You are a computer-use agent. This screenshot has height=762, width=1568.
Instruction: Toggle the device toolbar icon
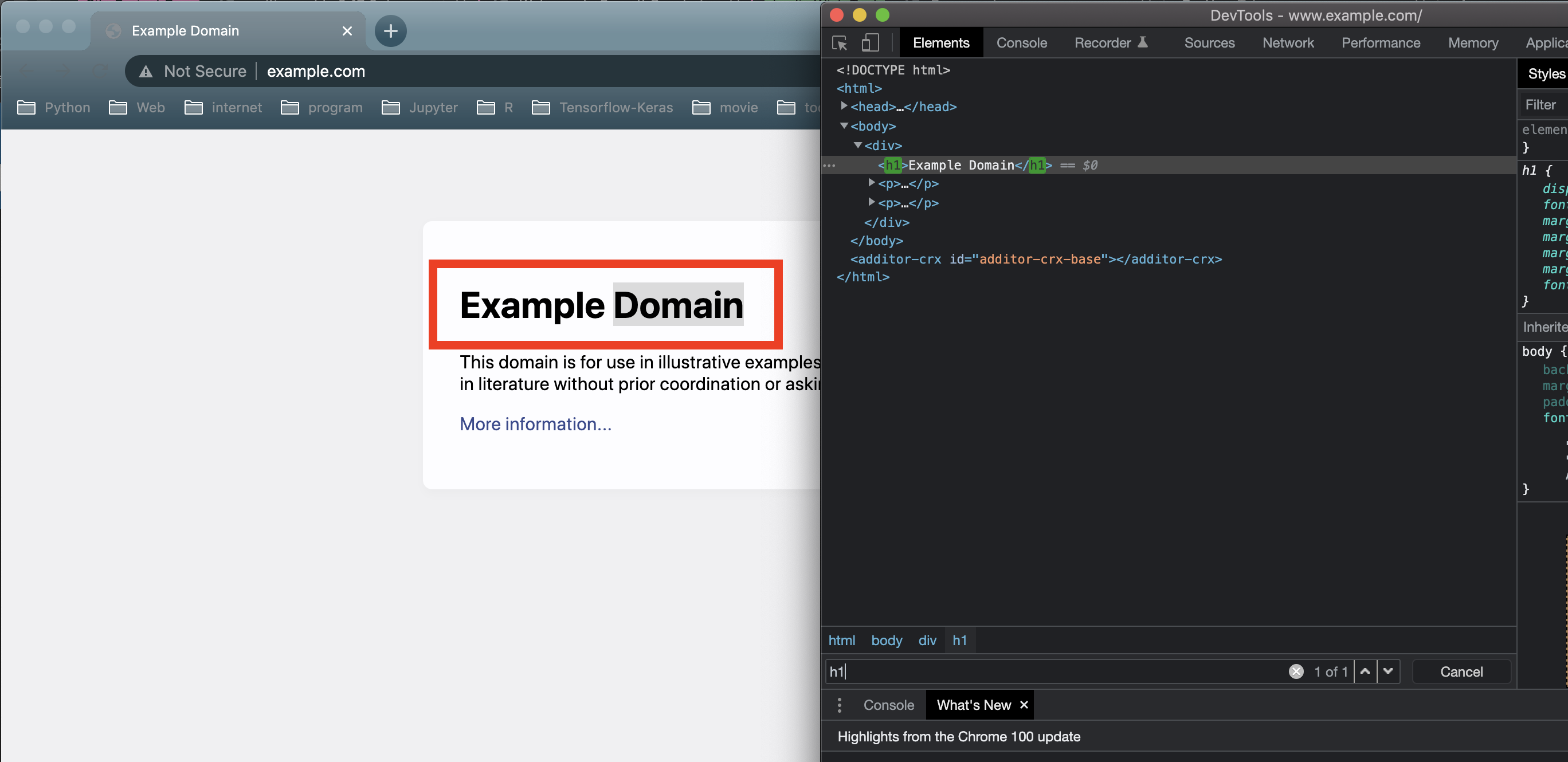coord(871,42)
